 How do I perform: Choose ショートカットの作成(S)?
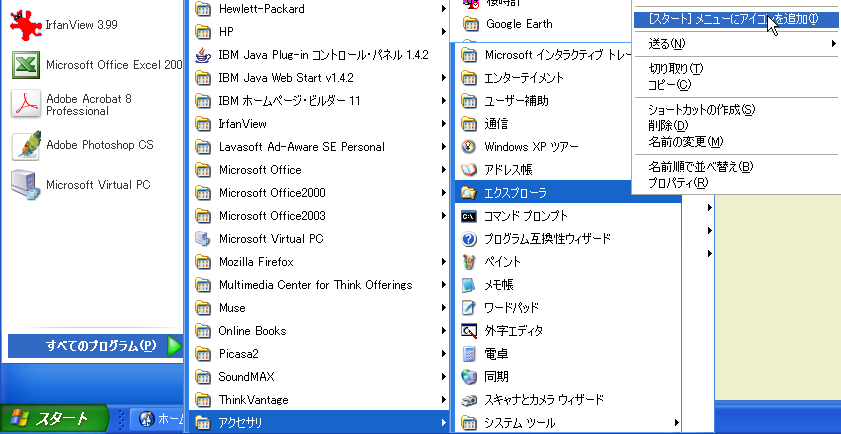point(702,110)
